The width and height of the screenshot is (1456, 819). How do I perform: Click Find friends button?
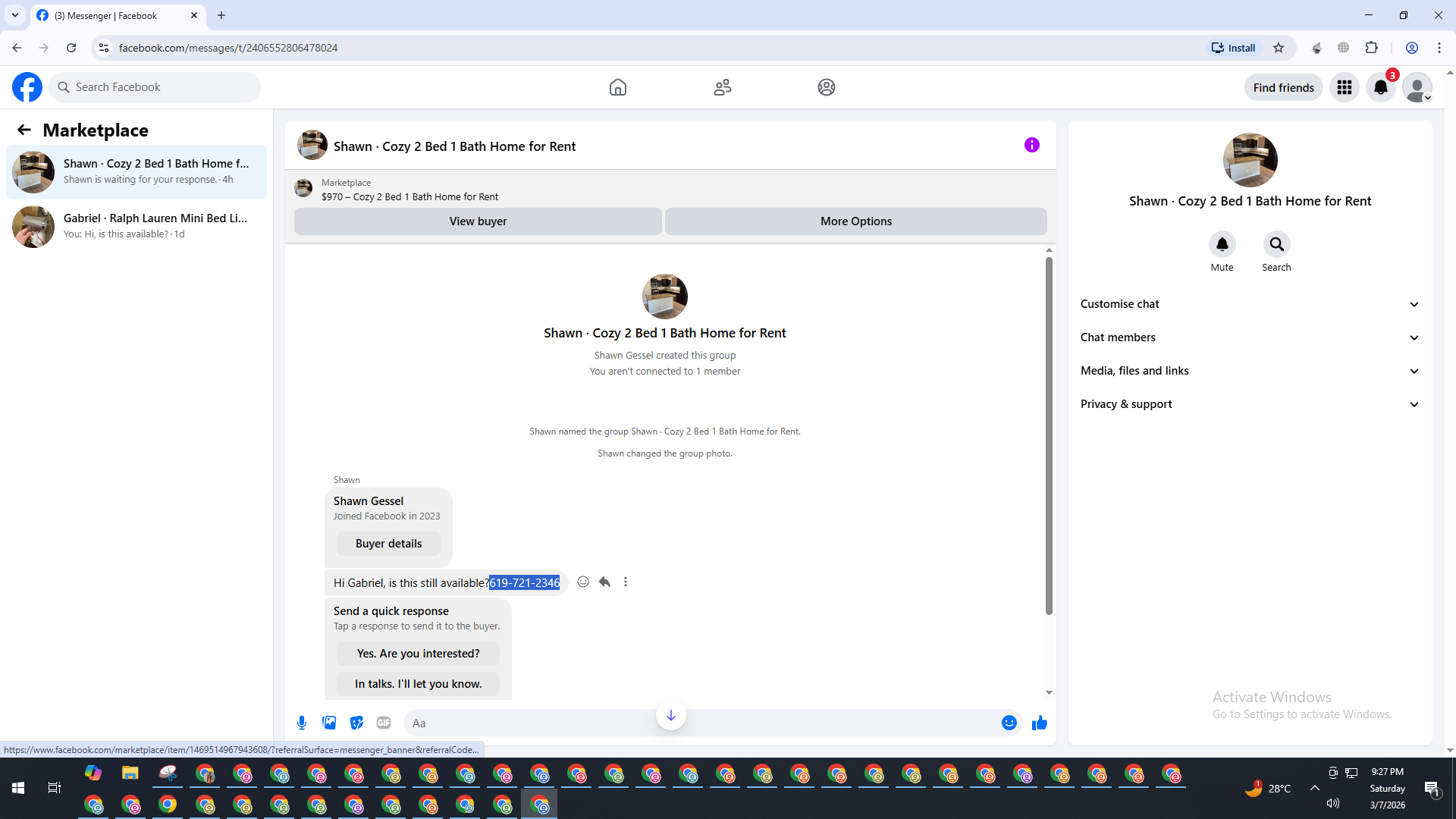tap(1284, 87)
